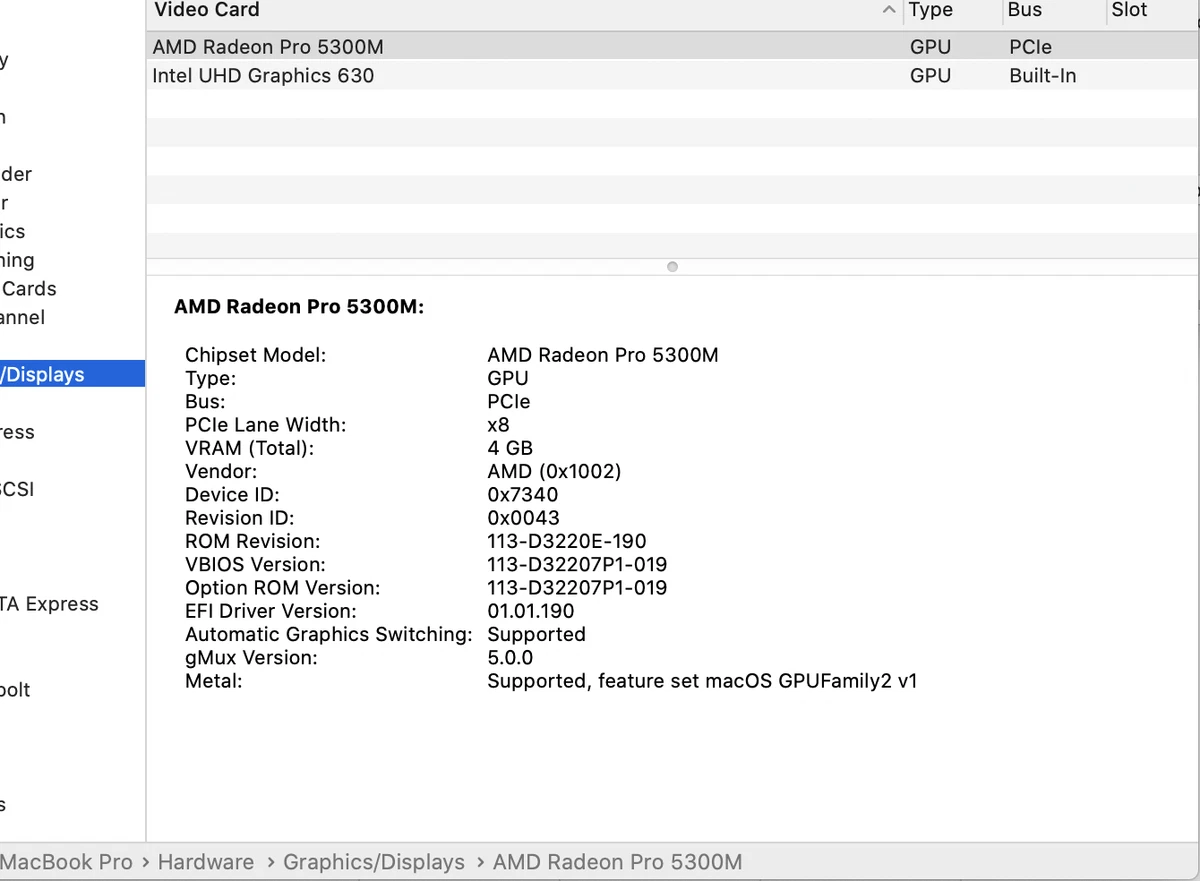Image resolution: width=1200 pixels, height=881 pixels.
Task: Select Graphics/Displays in the sidebar
Action: point(72,375)
